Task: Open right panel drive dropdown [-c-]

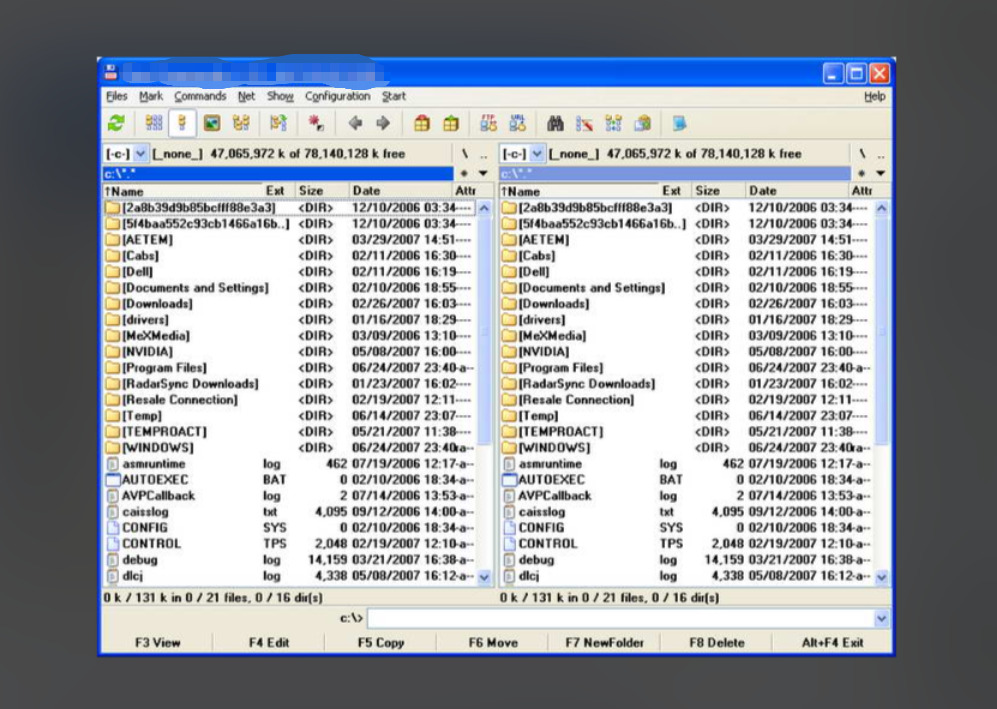Action: pyautogui.click(x=537, y=154)
